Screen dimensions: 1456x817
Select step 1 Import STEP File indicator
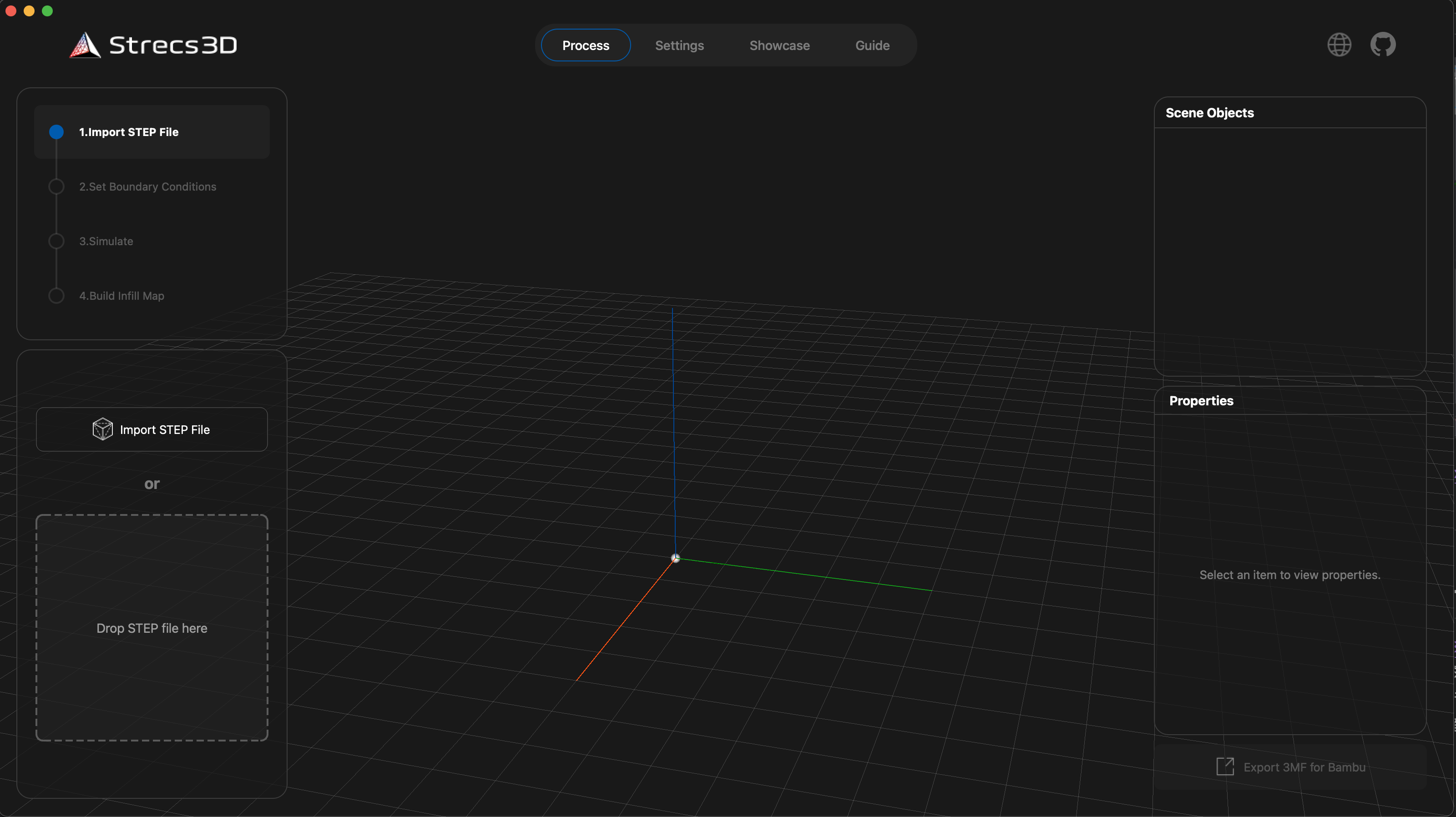pyautogui.click(x=56, y=131)
